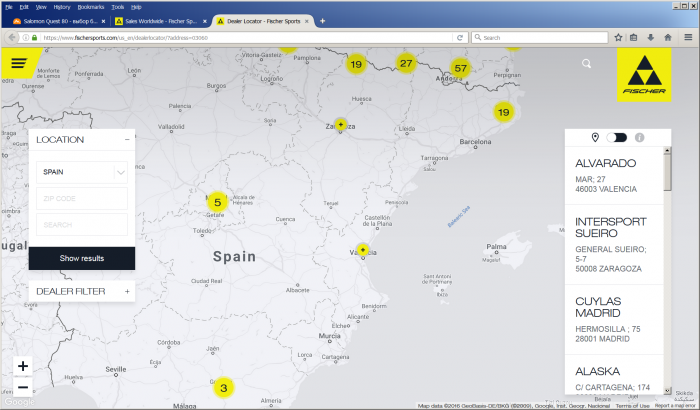Click the Report a map error link
700x410 pixels.
[x=675, y=406]
